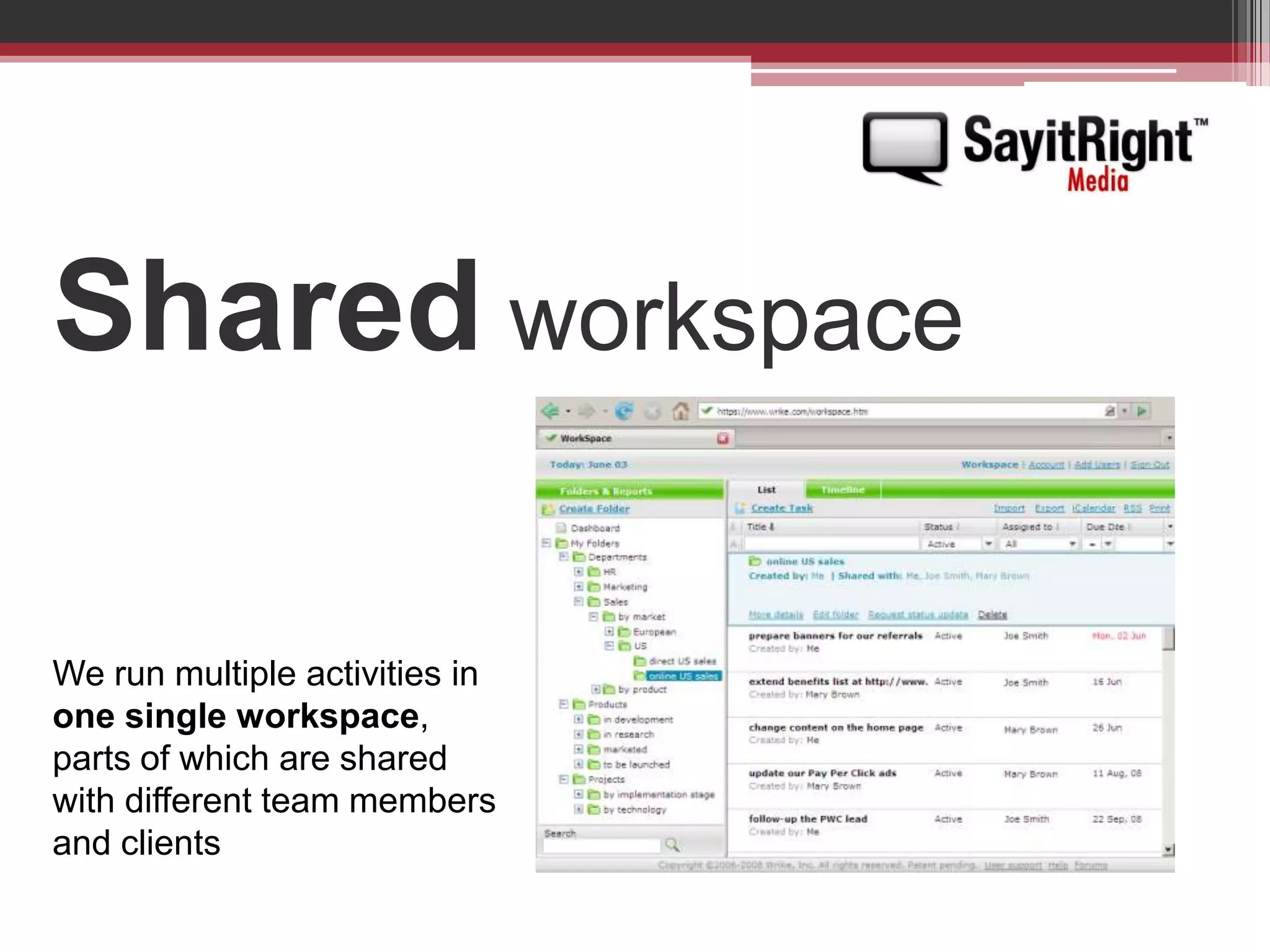Switch to the Timeline tab
The width and height of the screenshot is (1270, 952).
[x=843, y=490]
